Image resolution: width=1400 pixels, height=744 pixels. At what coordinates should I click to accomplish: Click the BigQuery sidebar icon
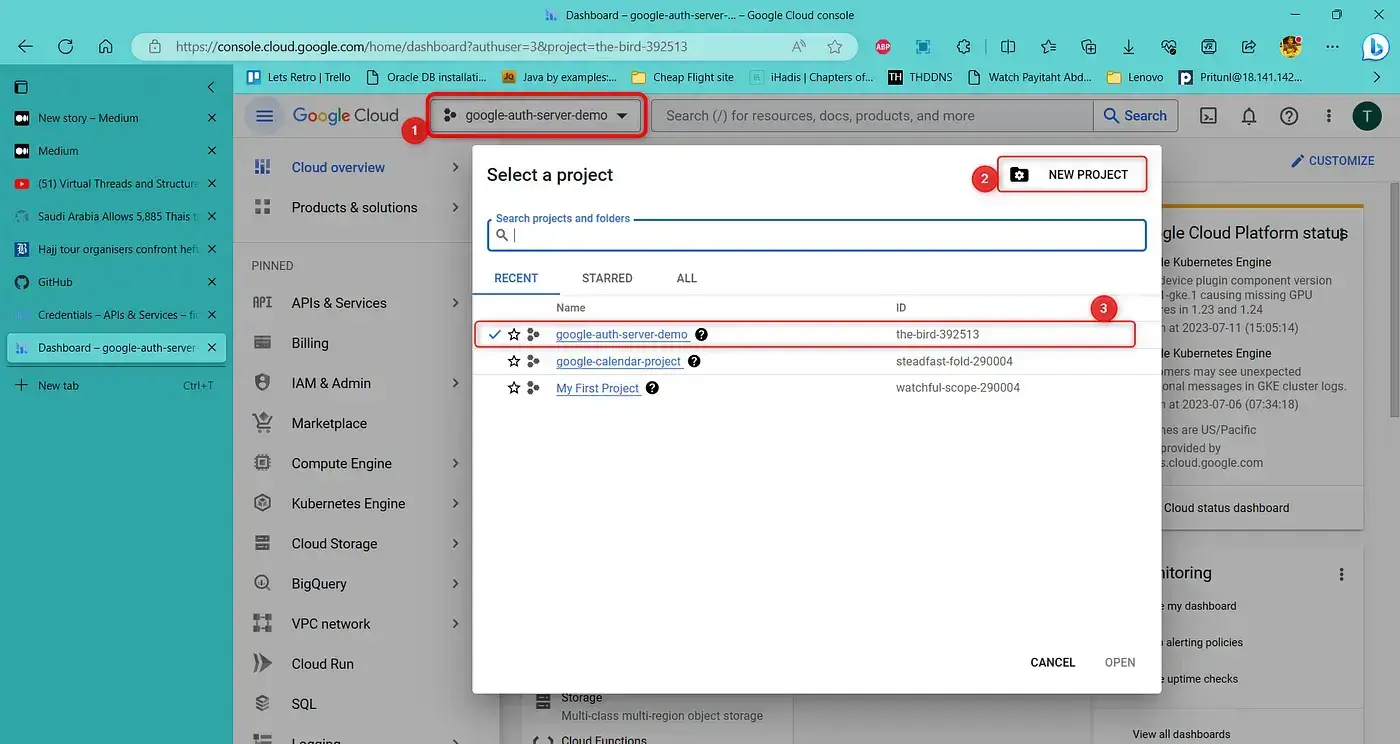point(262,583)
